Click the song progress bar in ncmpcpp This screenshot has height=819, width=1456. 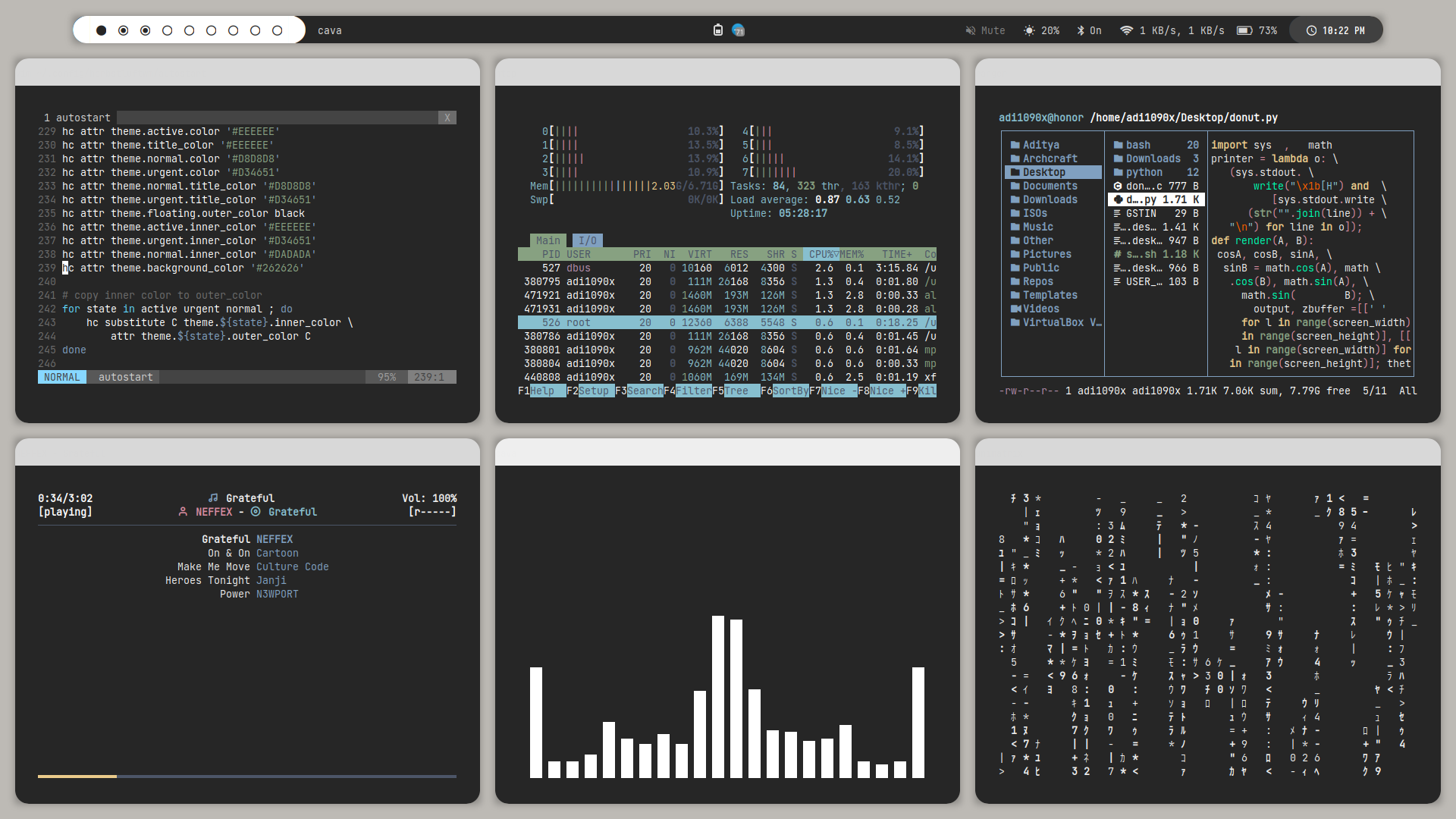(246, 777)
